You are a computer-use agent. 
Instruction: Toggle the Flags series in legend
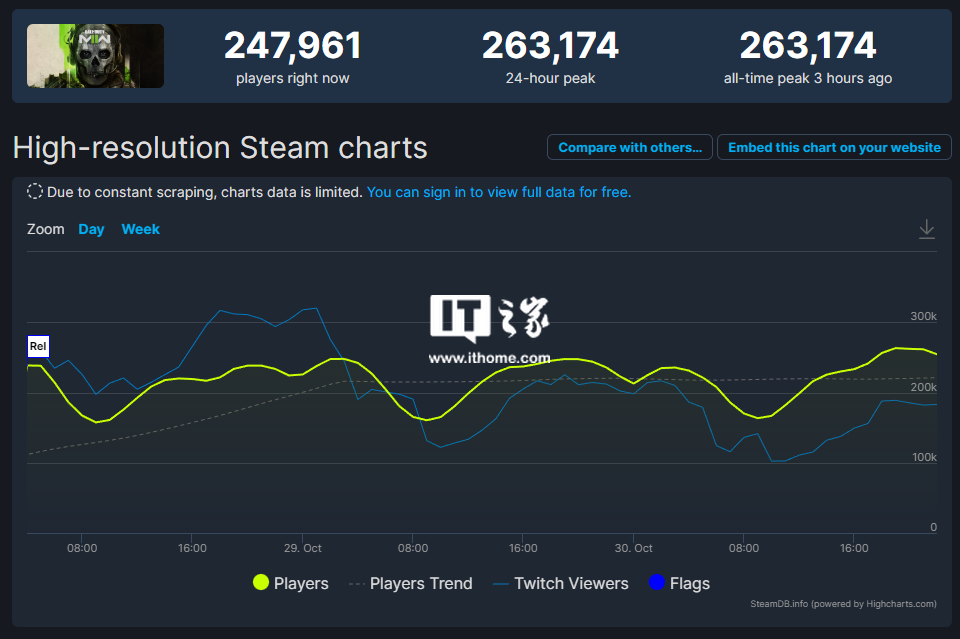[680, 583]
